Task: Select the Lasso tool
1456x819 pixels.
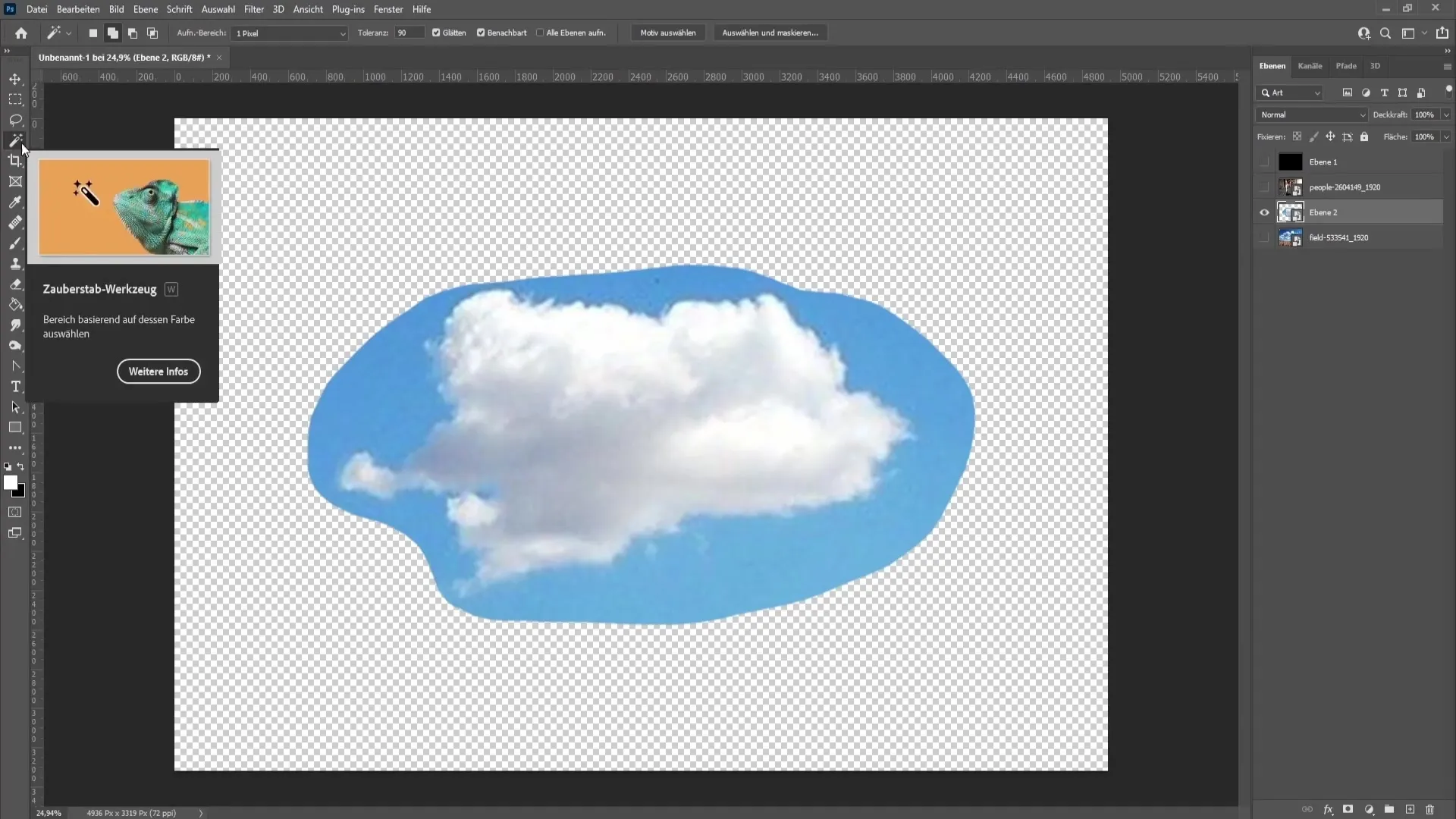Action: click(x=15, y=118)
